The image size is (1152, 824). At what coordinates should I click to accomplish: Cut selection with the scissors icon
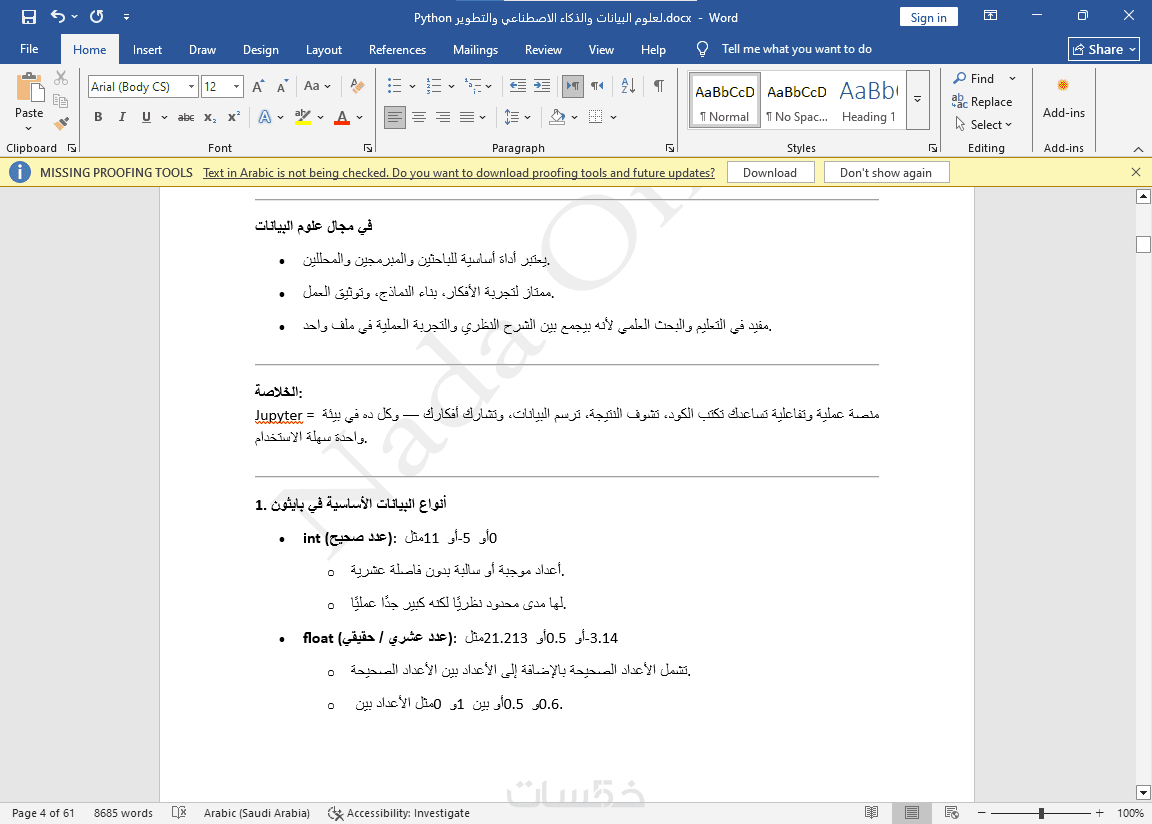(x=61, y=78)
